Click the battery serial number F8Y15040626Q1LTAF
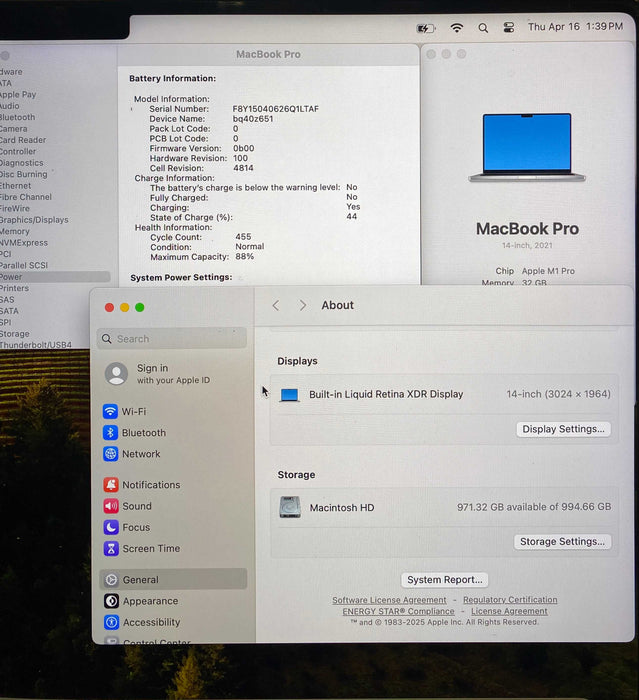The height and width of the screenshot is (700, 639). (276, 108)
